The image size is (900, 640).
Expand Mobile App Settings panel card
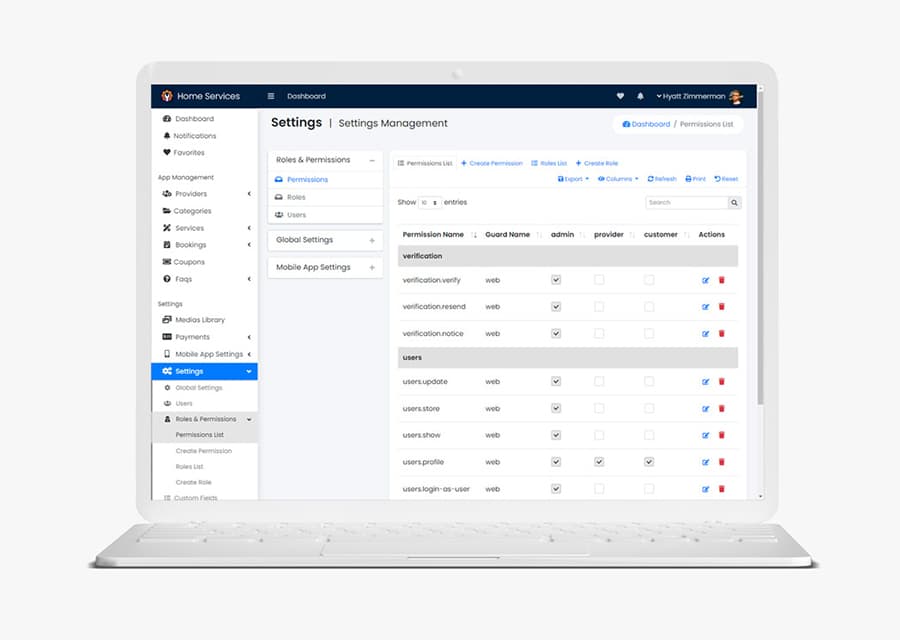372,267
